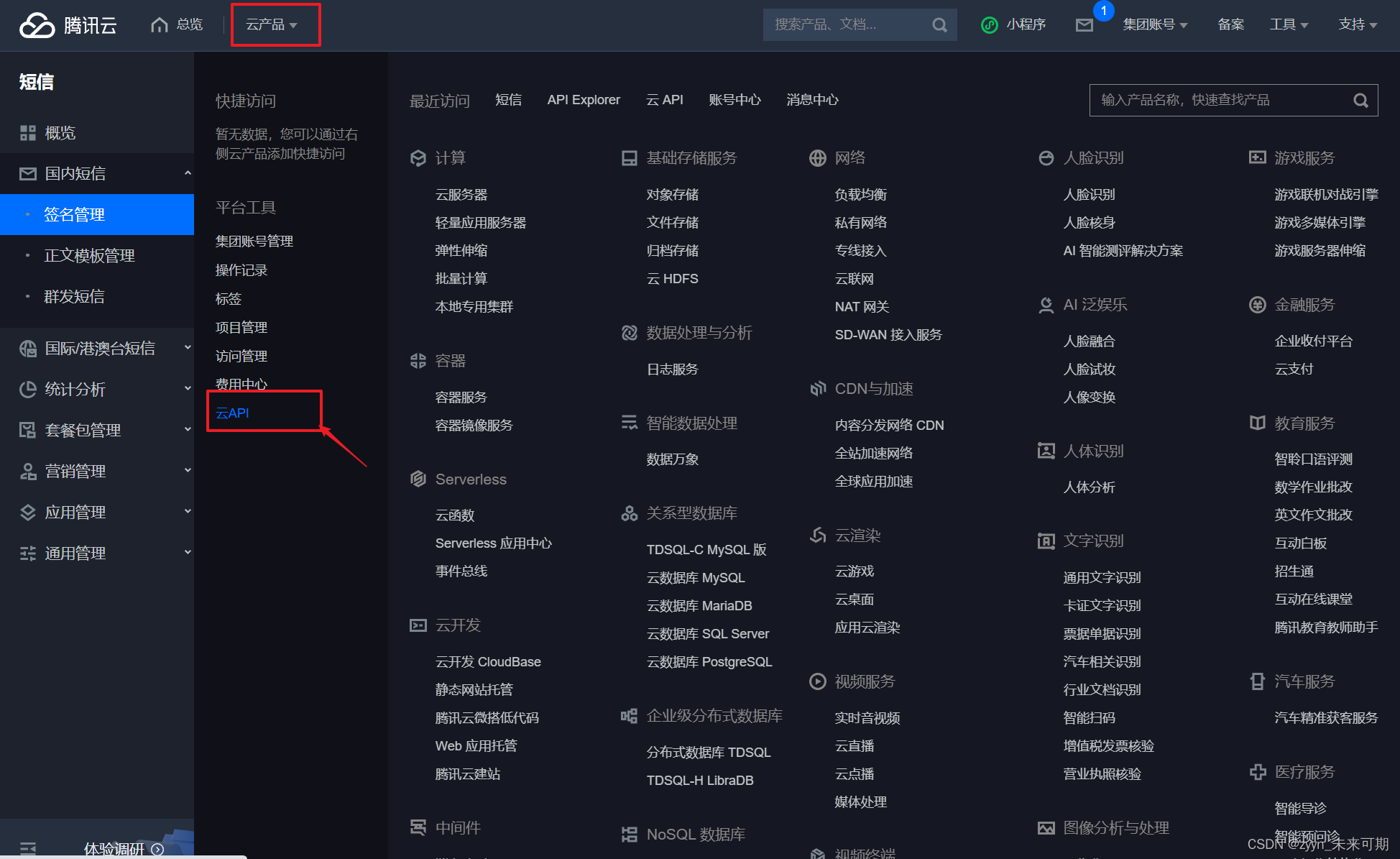
Task: Open the 实时音视频 product link
Action: (867, 718)
